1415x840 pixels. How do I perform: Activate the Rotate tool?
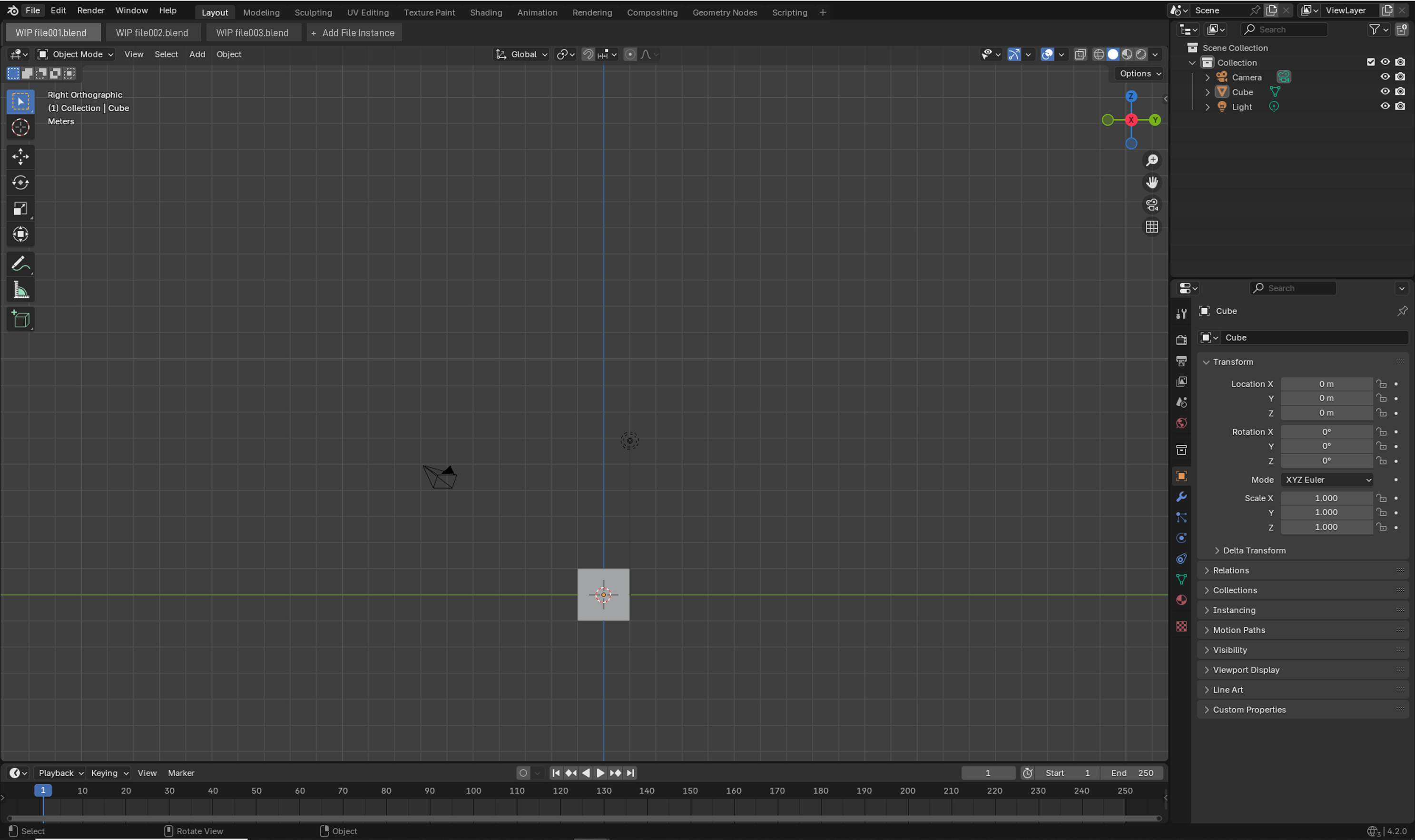[20, 182]
